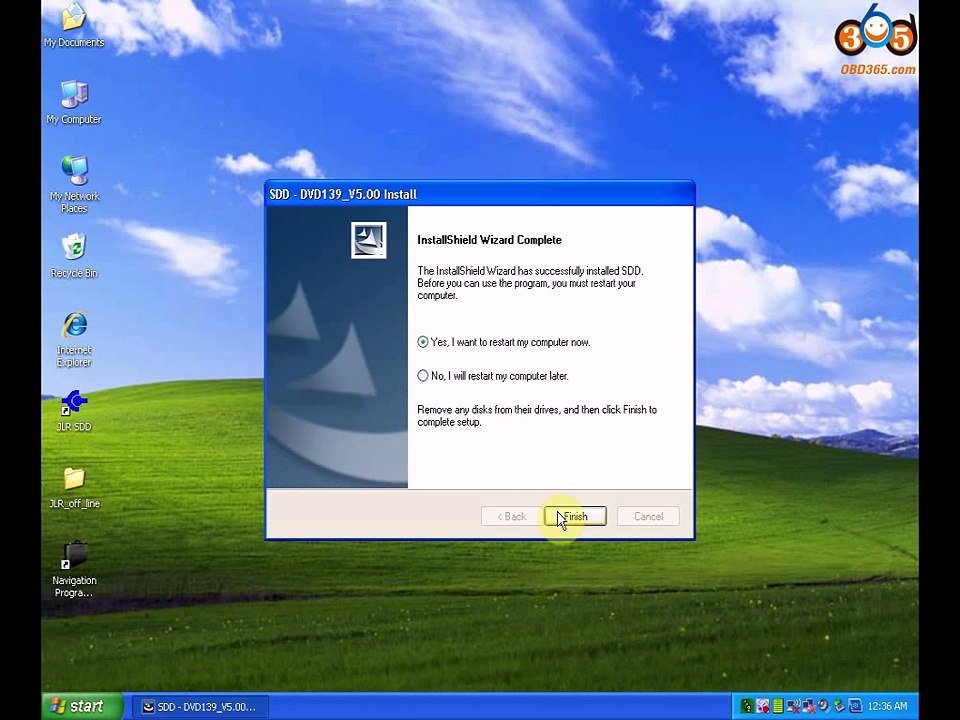
Task: Click the volume speaker tray icon
Action: coord(824,706)
